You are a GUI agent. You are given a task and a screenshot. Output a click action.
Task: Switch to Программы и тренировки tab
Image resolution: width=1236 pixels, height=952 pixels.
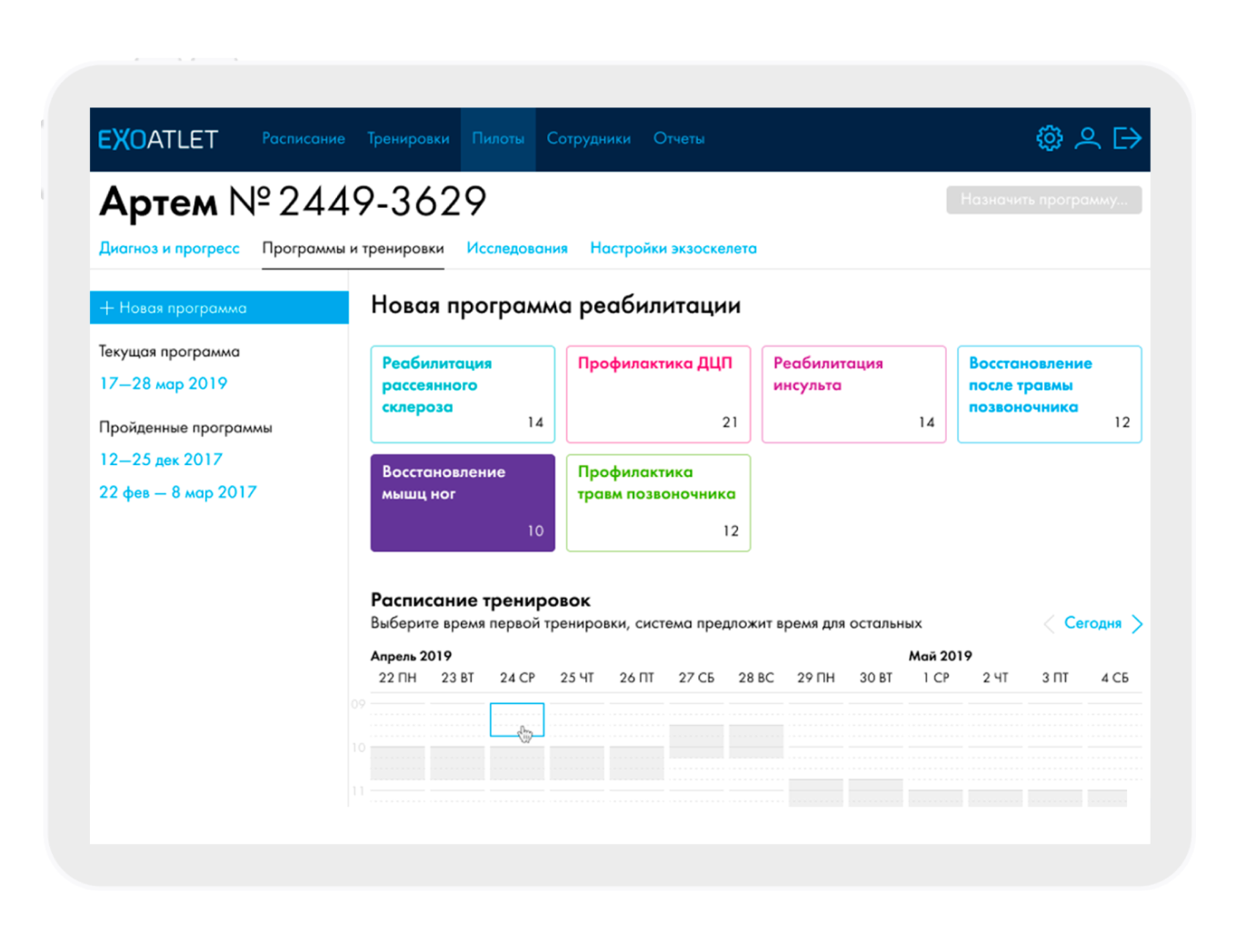pos(353,248)
